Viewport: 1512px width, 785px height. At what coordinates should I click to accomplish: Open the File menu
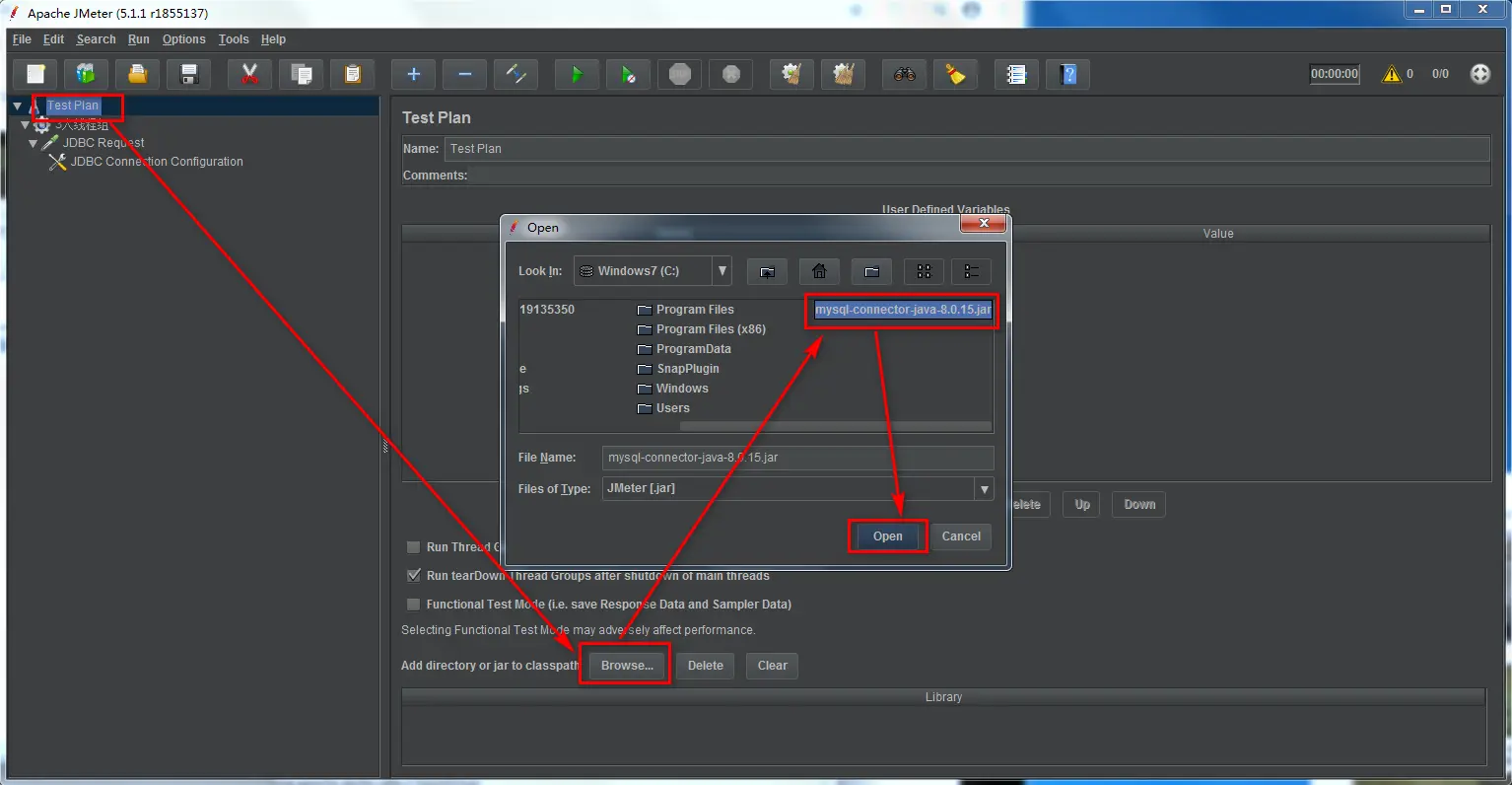[22, 39]
